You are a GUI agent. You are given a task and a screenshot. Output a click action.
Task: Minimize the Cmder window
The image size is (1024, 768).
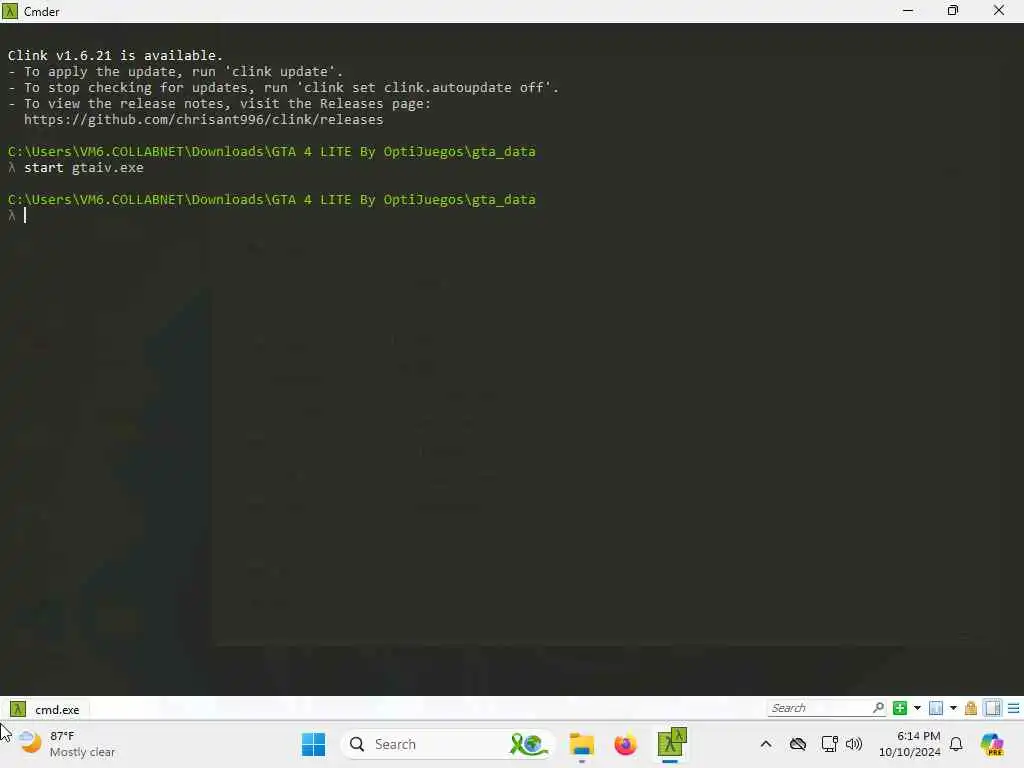908,11
